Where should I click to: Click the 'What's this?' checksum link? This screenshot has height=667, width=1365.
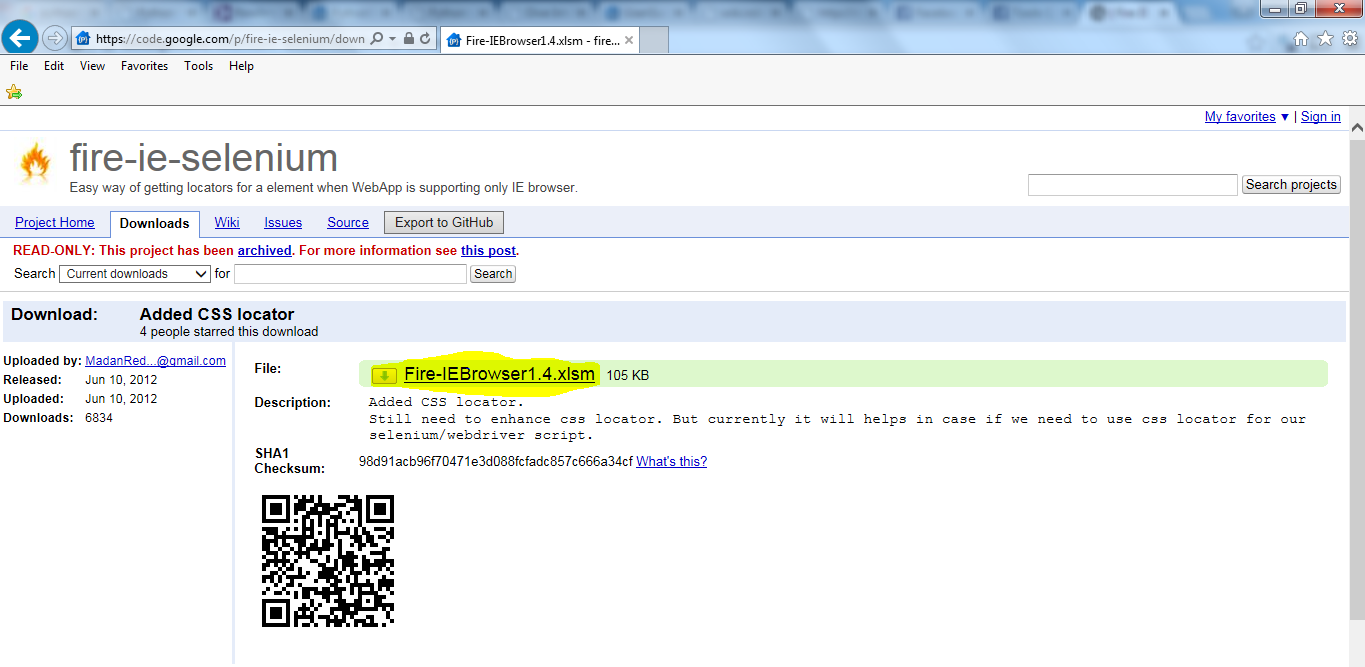[x=671, y=461]
